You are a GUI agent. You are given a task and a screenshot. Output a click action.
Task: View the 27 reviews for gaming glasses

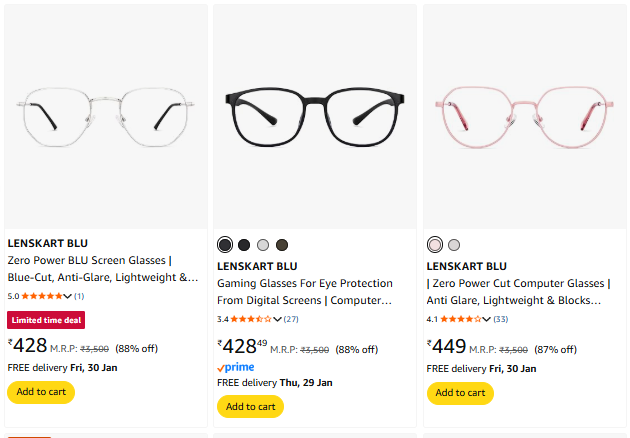pos(291,320)
